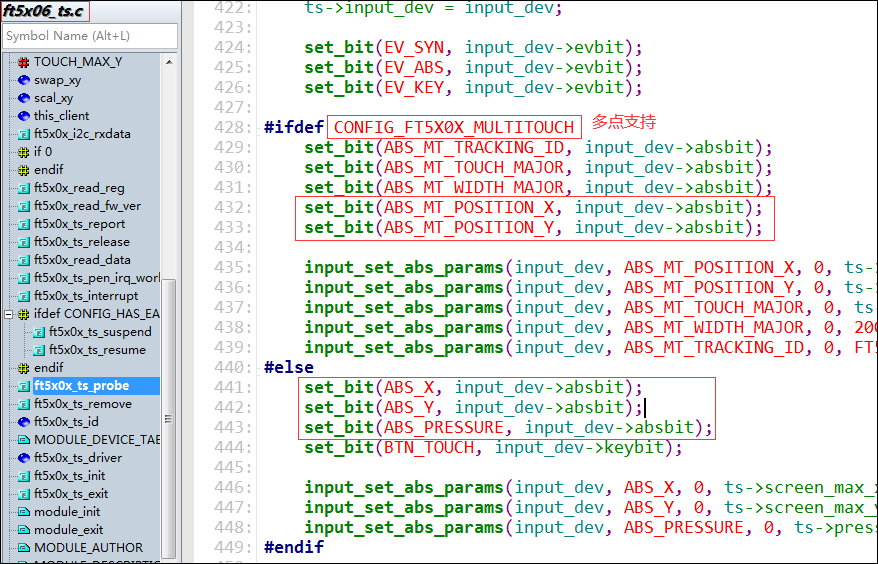This screenshot has height=564, width=878.
Task: Click ABS_MT_TRACKING_ID on line 429
Action: click(x=474, y=147)
